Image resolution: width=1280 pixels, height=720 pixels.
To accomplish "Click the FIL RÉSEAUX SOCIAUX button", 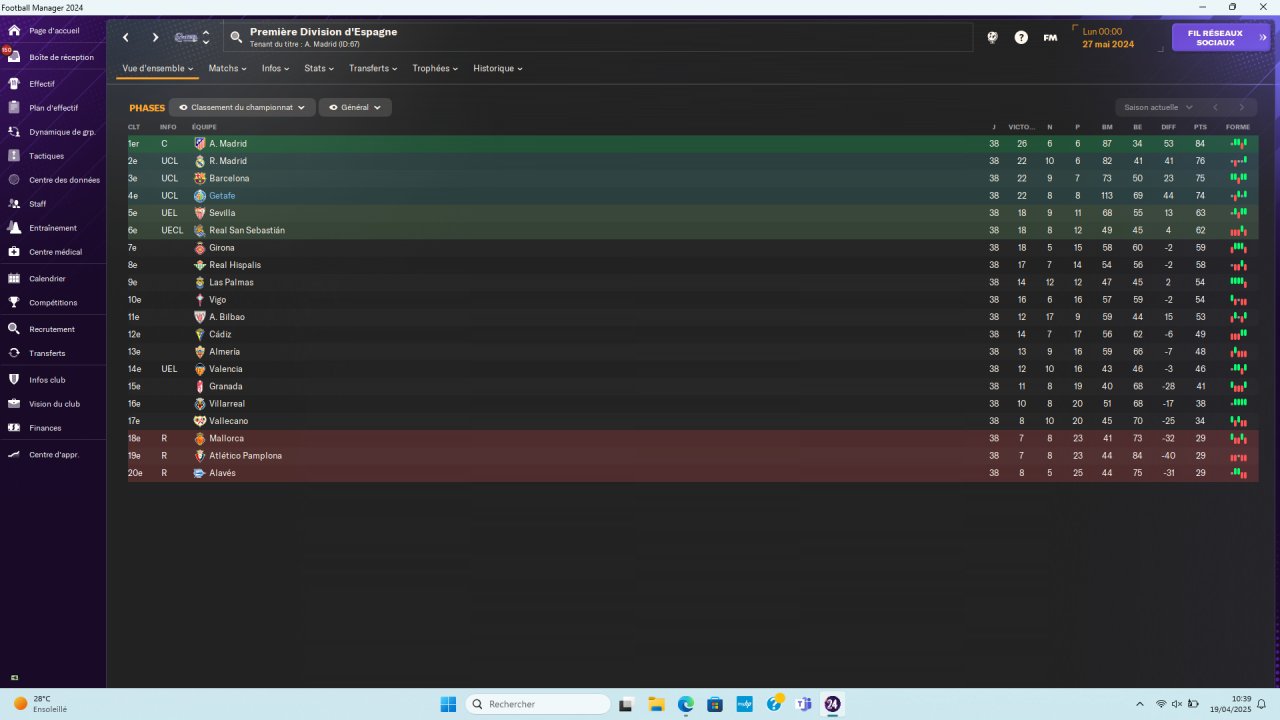I will pos(1220,38).
